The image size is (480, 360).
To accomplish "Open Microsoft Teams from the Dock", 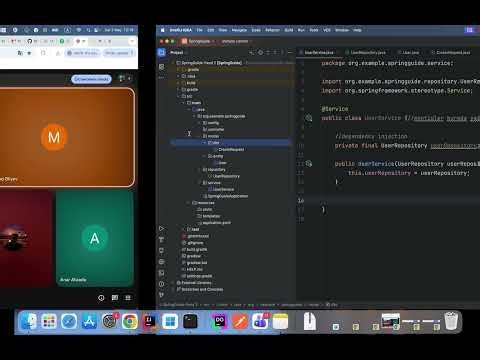I will pyautogui.click(x=260, y=322).
